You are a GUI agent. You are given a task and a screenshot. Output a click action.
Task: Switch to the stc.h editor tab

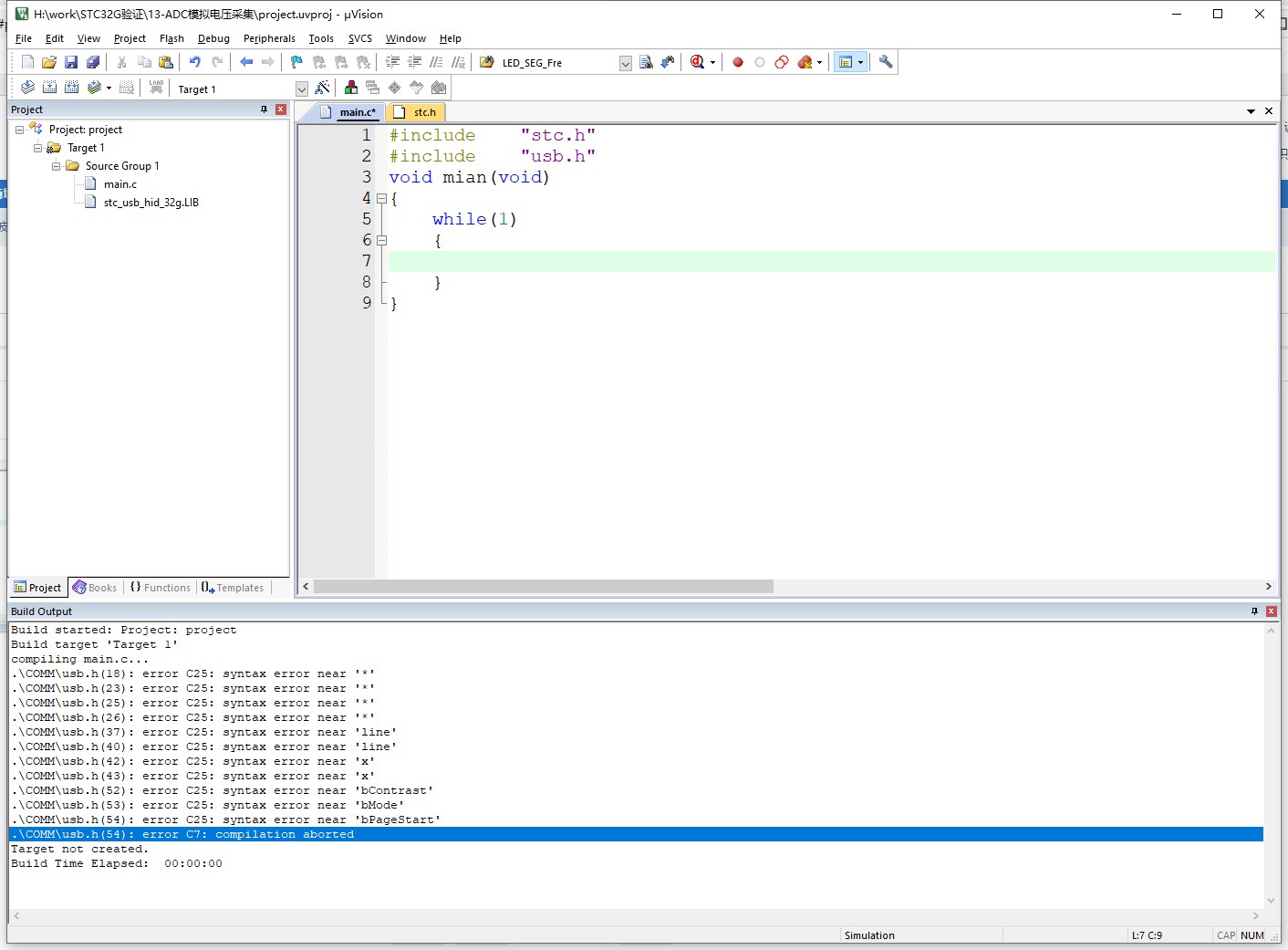point(415,111)
